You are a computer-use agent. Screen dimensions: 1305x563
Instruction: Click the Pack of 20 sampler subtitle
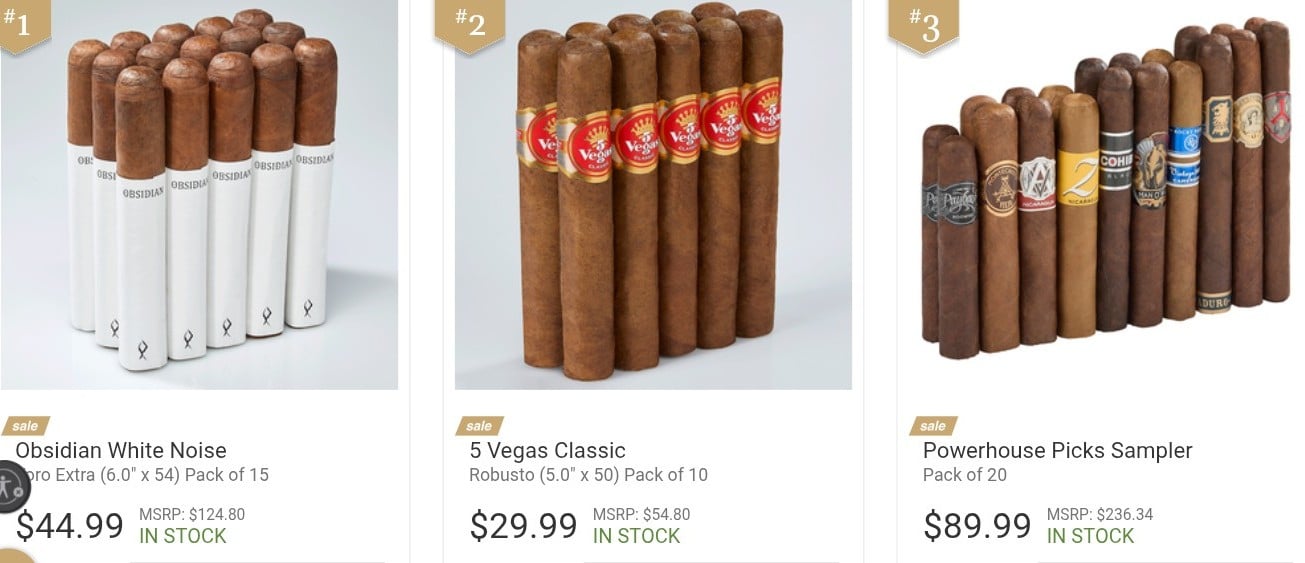pyautogui.click(x=965, y=475)
